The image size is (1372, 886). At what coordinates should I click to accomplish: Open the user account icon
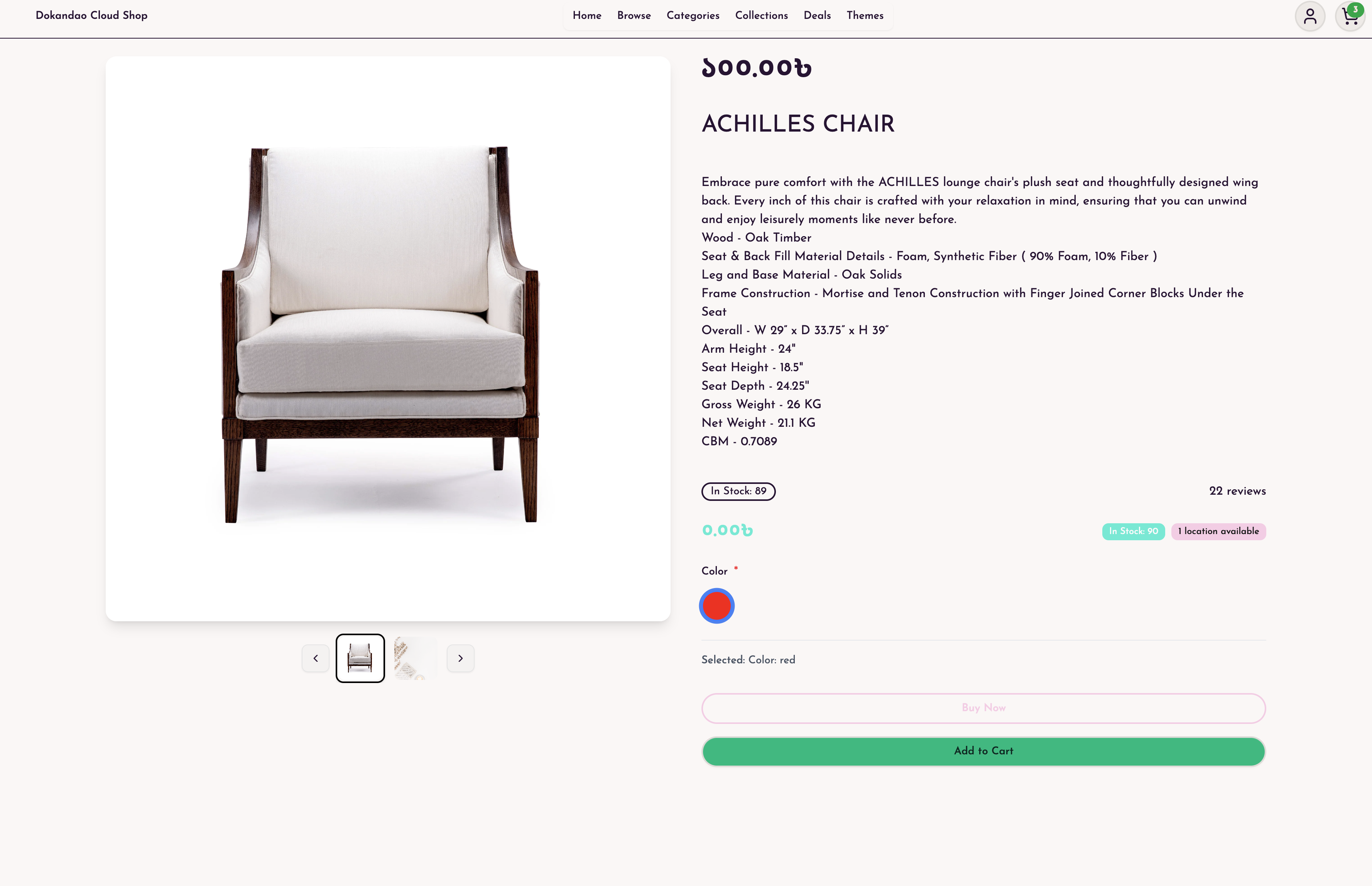(1310, 16)
